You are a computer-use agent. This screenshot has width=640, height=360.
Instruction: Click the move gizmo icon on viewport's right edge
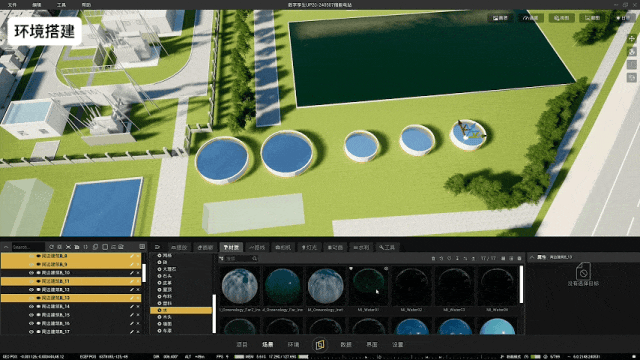click(x=632, y=39)
